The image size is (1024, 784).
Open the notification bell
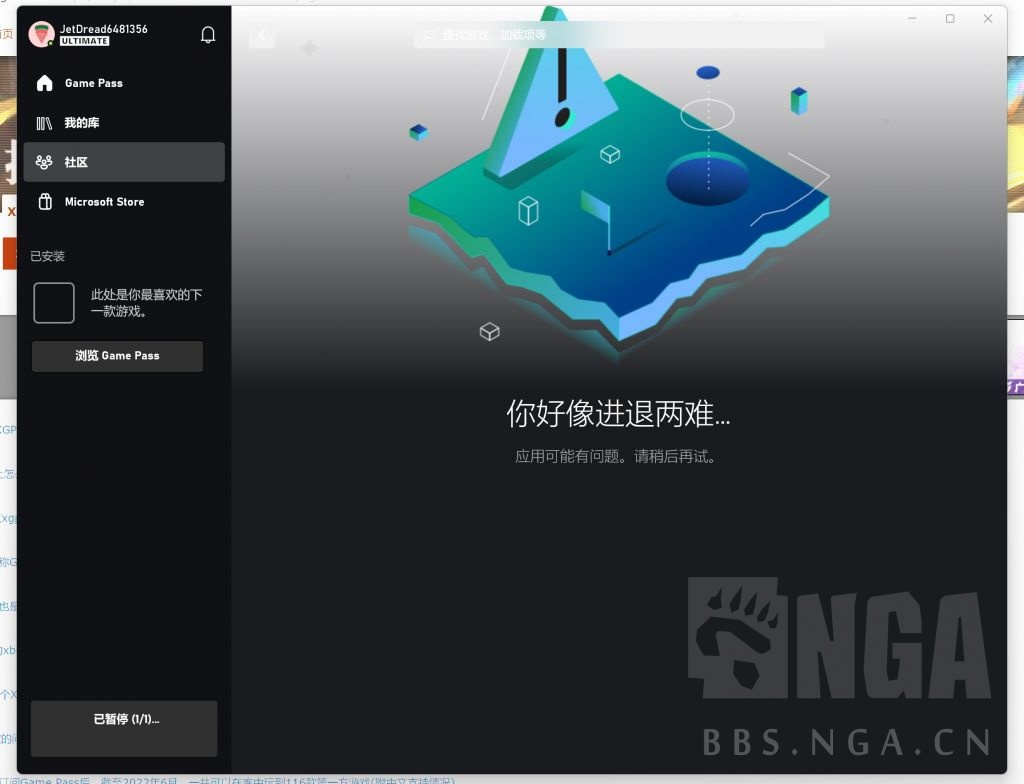click(208, 33)
